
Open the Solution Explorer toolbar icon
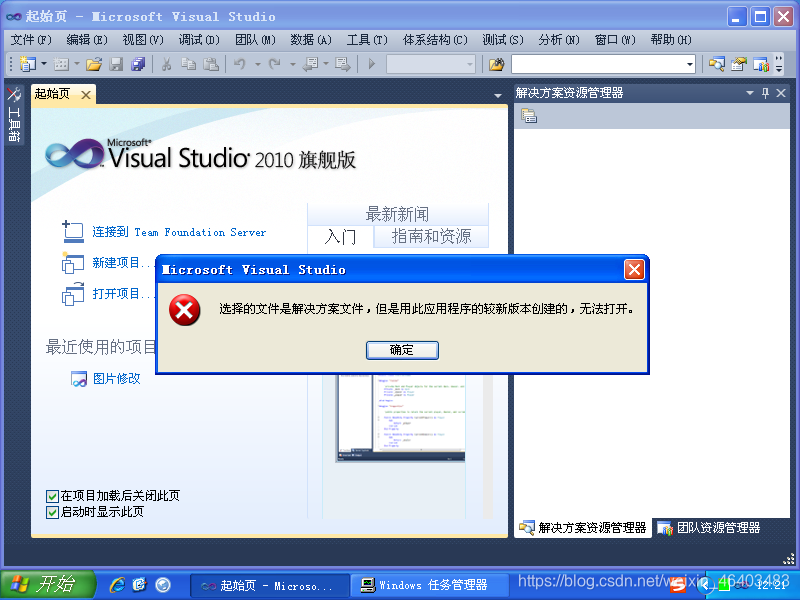716,64
